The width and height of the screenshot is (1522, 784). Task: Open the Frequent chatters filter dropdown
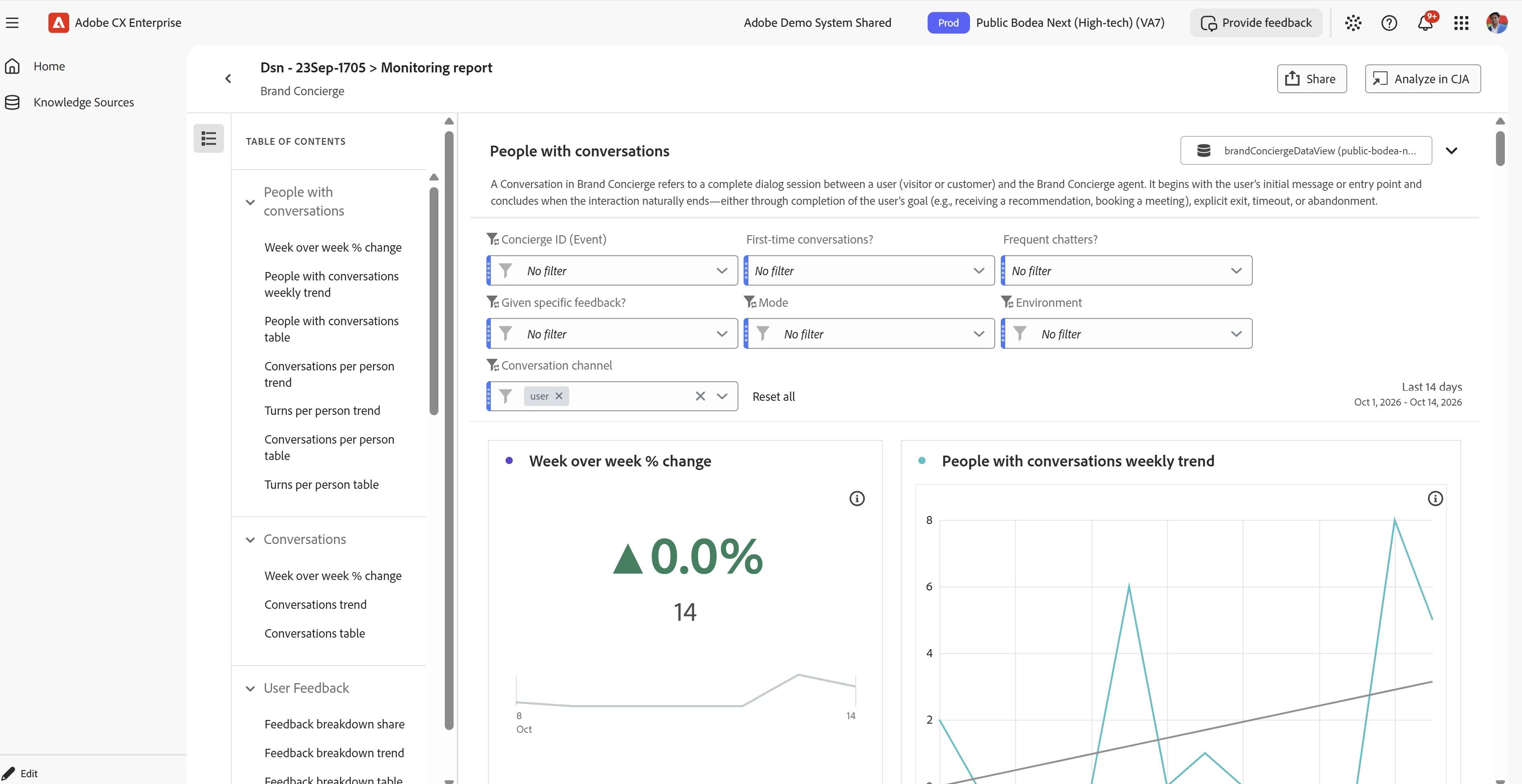point(1126,270)
